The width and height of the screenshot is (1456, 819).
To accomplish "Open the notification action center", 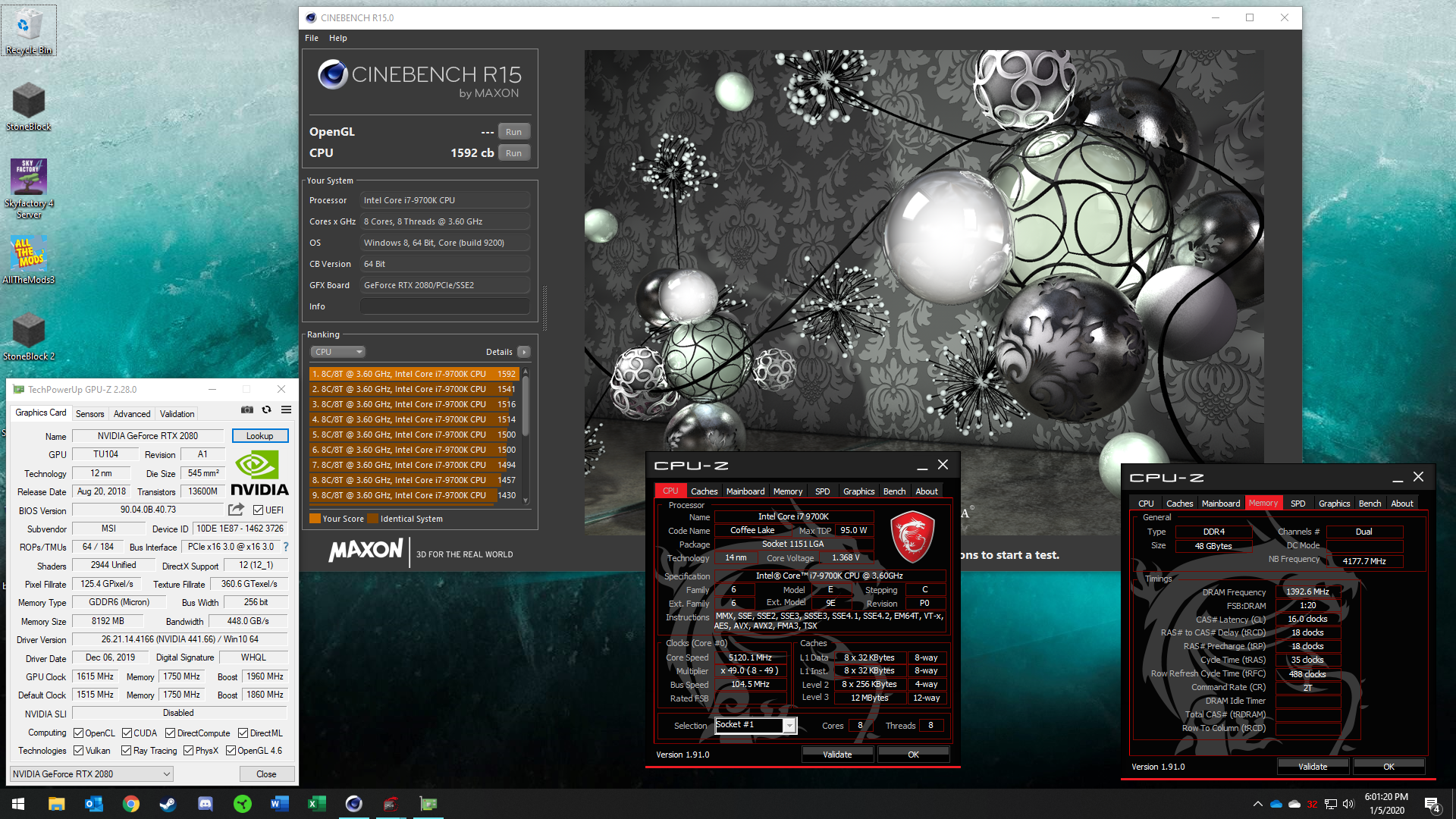I will (1432, 805).
